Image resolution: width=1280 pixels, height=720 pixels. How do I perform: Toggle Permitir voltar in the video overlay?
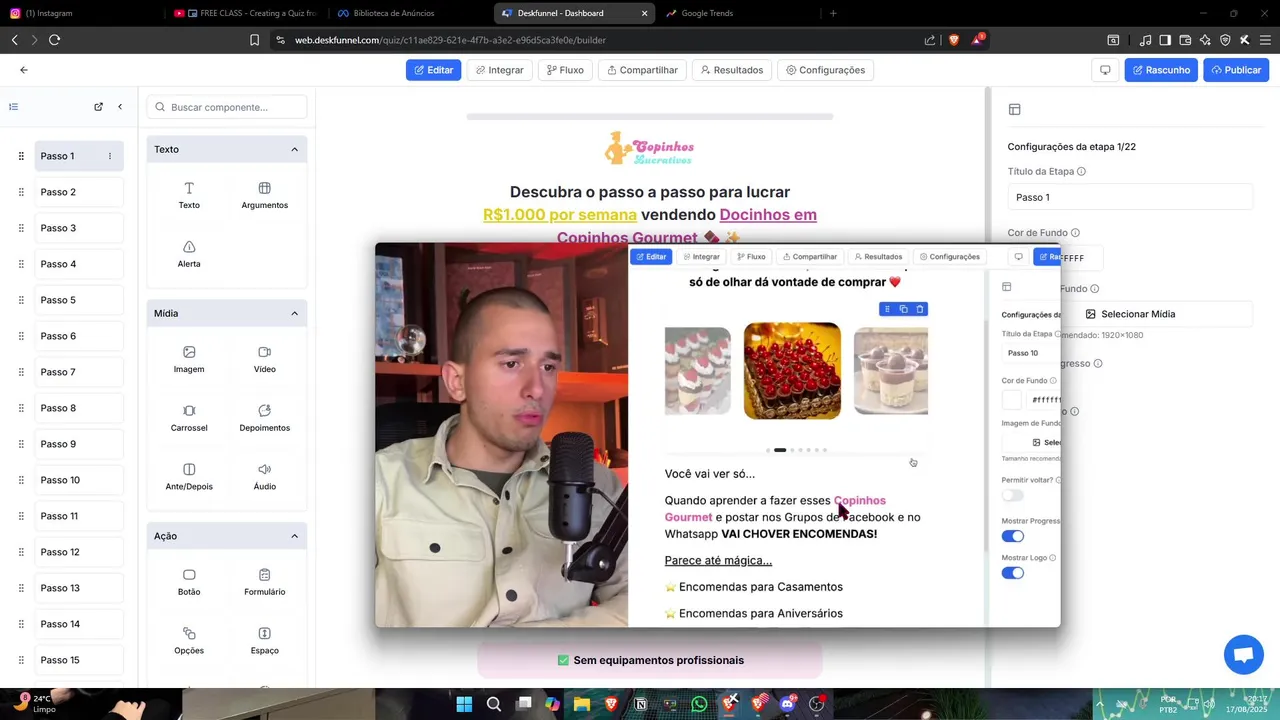pyautogui.click(x=1013, y=495)
